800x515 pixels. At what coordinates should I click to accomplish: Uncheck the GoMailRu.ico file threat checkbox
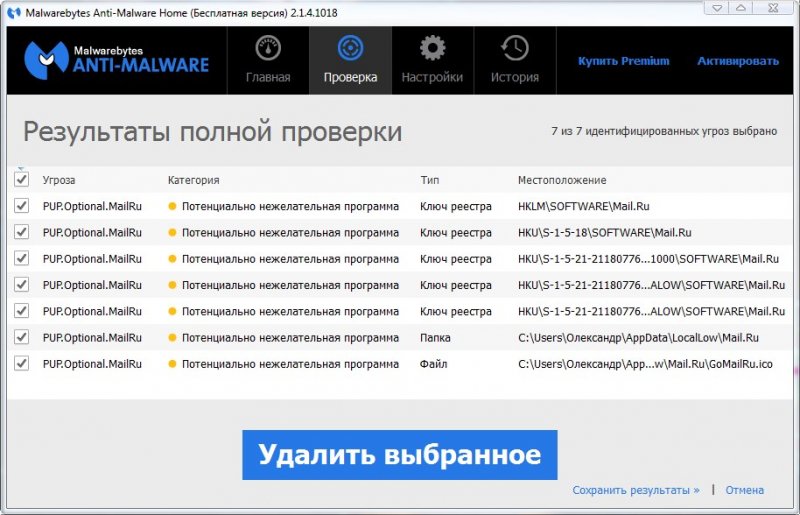point(22,364)
